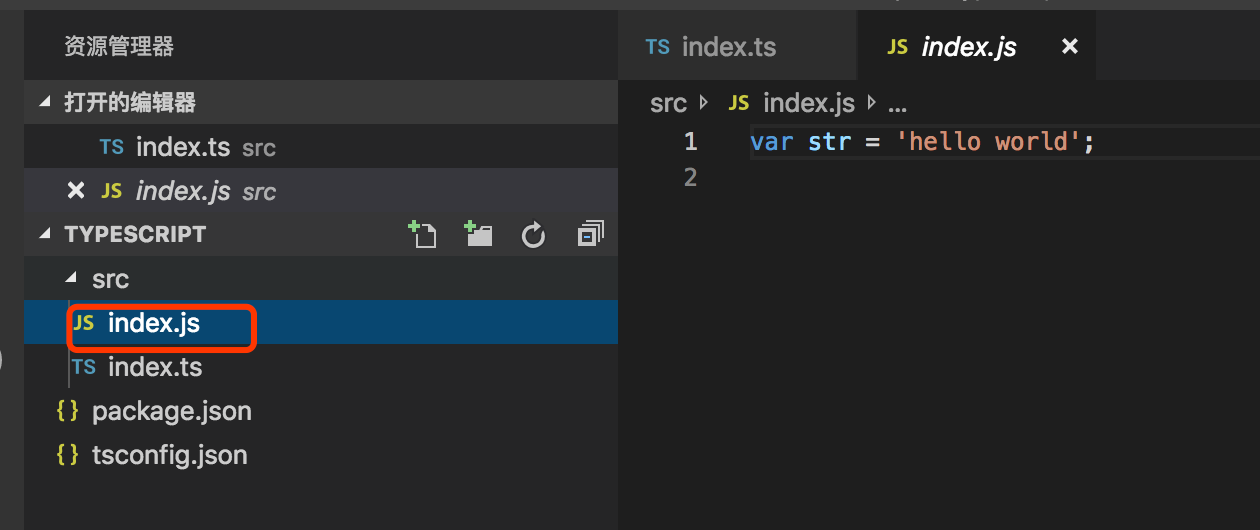Refresh the explorer file tree

tap(534, 235)
